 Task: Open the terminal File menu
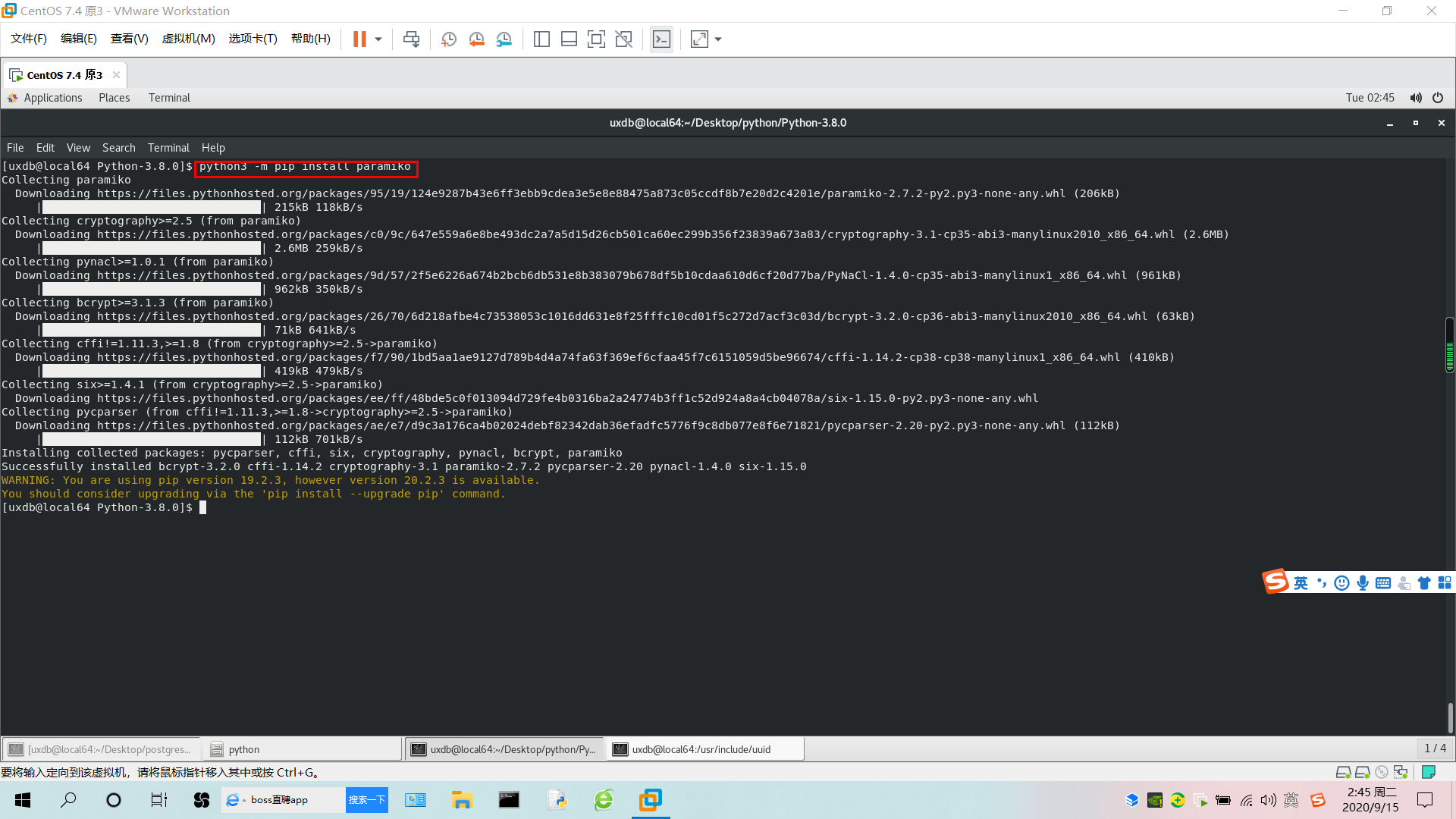coord(15,148)
